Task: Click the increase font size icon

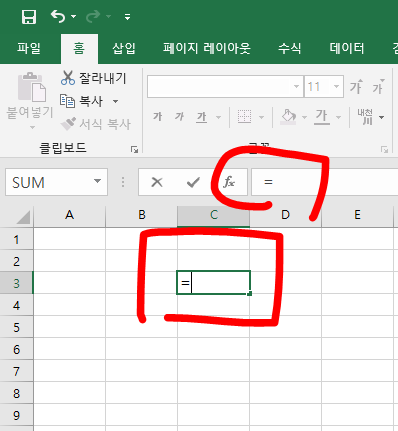Action: pos(356,87)
